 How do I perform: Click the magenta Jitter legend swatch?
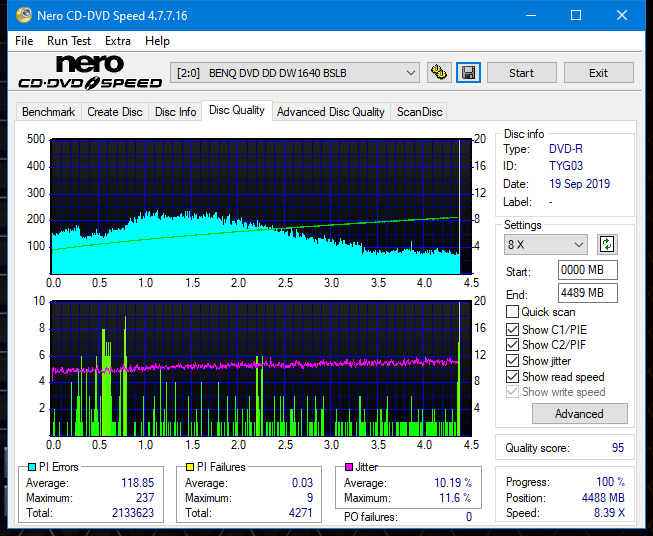click(349, 467)
